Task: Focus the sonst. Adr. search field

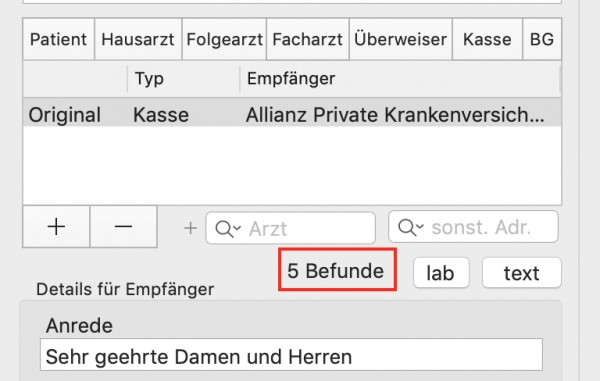Action: click(x=473, y=227)
